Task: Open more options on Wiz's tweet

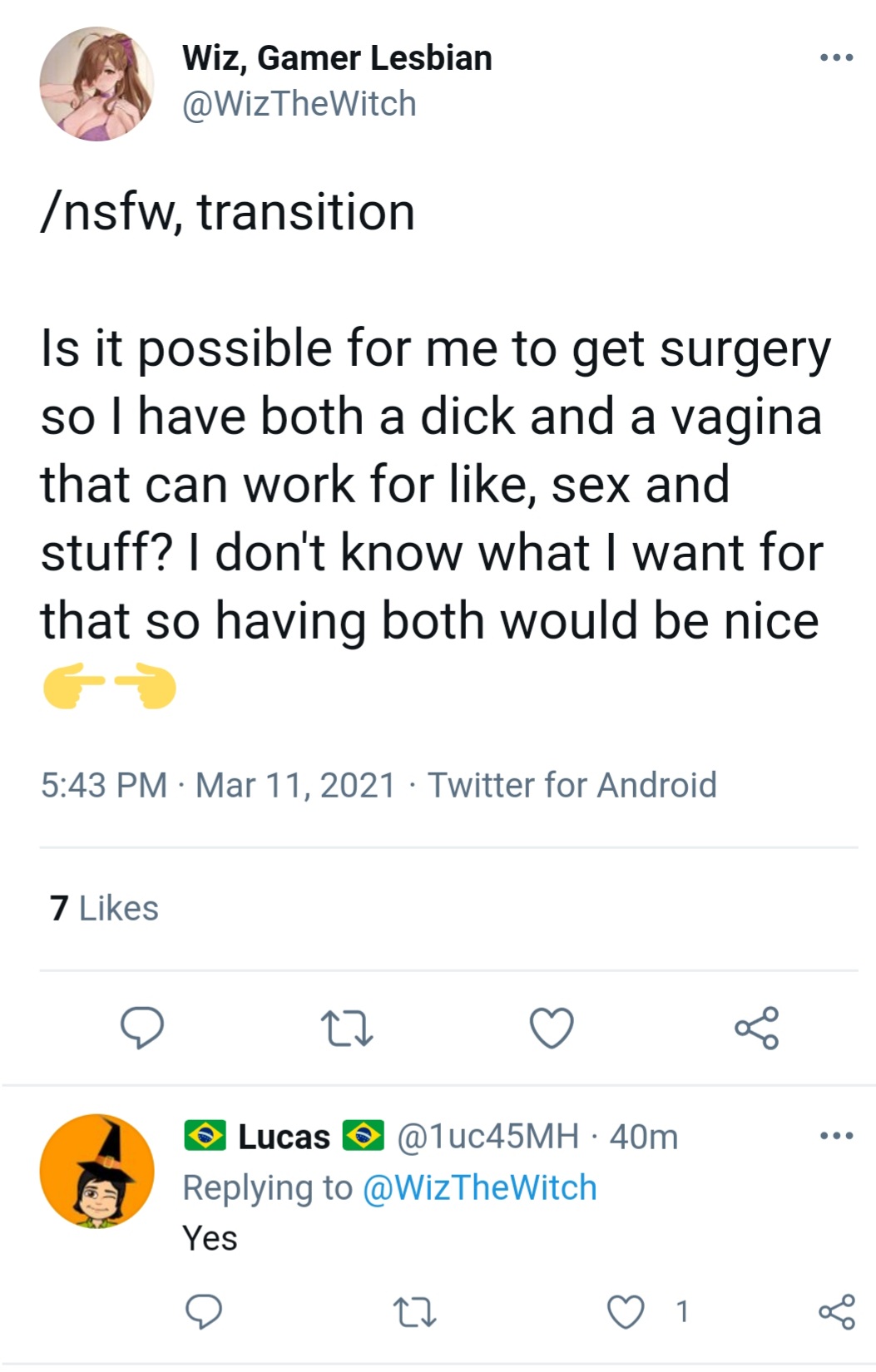Action: tap(836, 57)
